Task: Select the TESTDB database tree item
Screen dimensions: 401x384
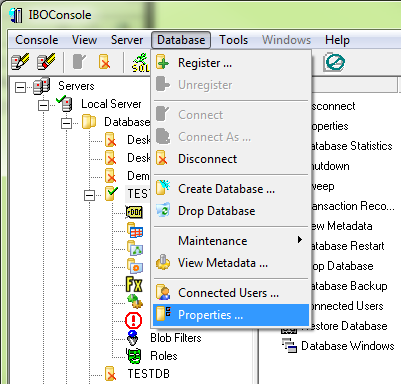Action: 149,374
